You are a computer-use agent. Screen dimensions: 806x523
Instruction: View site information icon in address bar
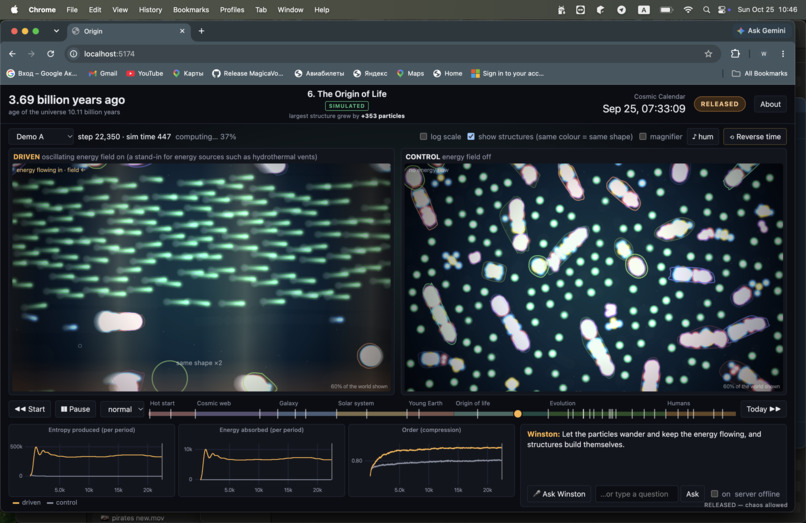(x=74, y=53)
